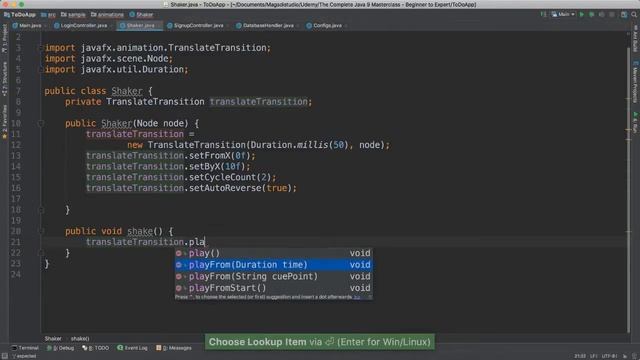Choose playFromStart() suggestion
The image size is (640, 360).
273,288
